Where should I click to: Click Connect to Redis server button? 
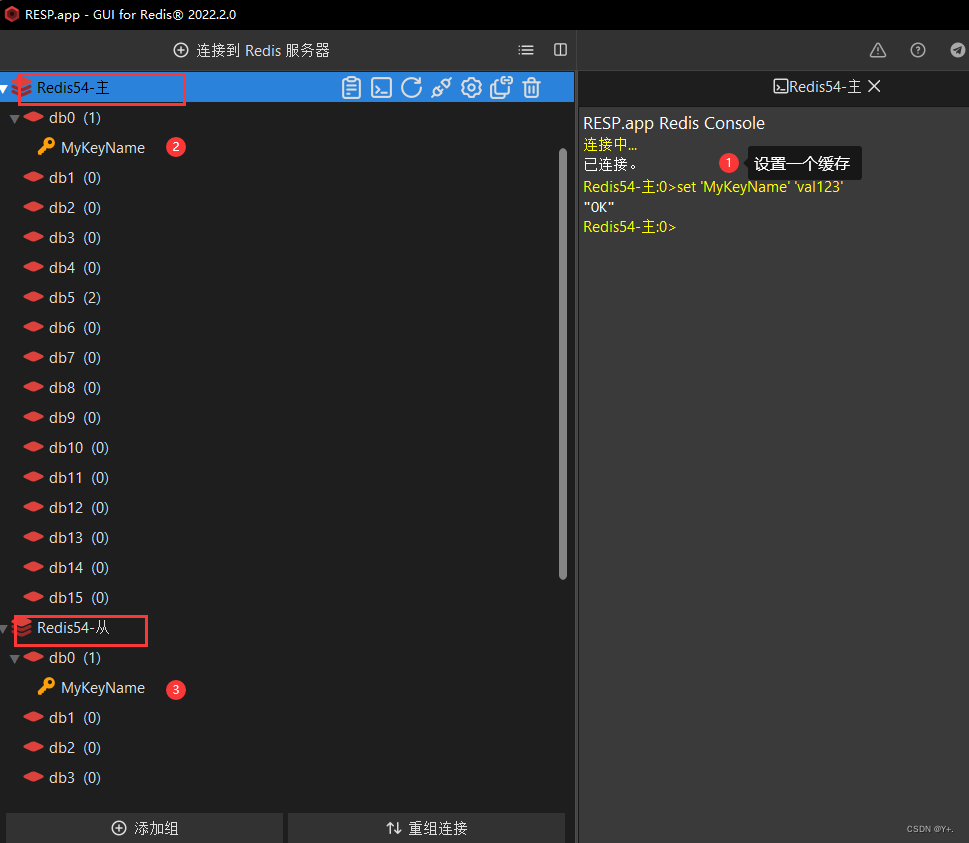coord(252,50)
